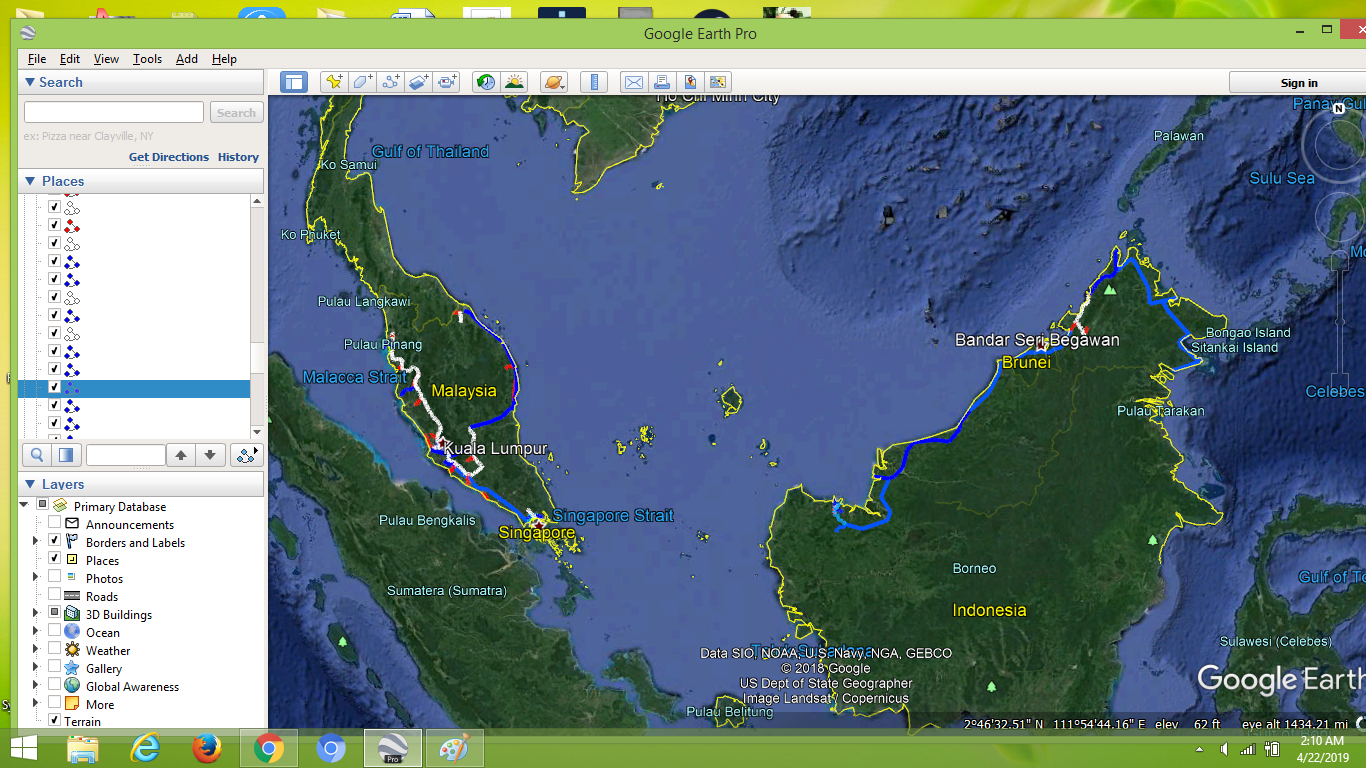Show historical imagery clock icon
Screen dimensions: 1366x768
click(x=486, y=82)
